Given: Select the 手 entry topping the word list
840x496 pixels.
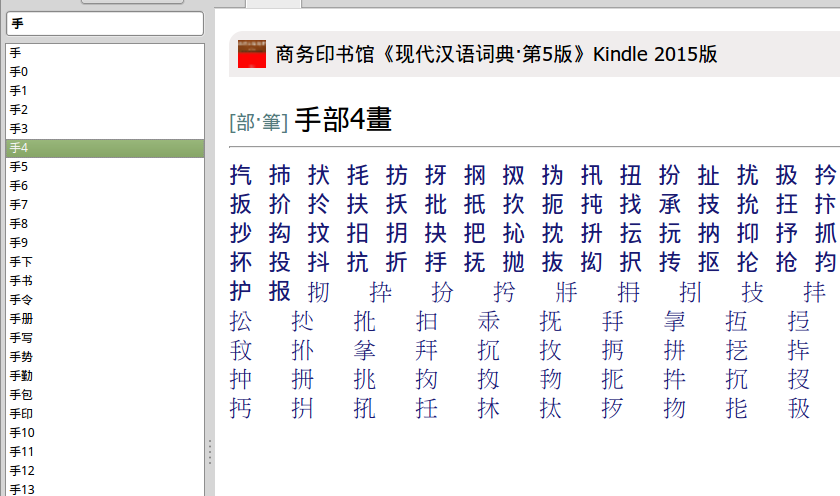Looking at the screenshot, I should 105,52.
